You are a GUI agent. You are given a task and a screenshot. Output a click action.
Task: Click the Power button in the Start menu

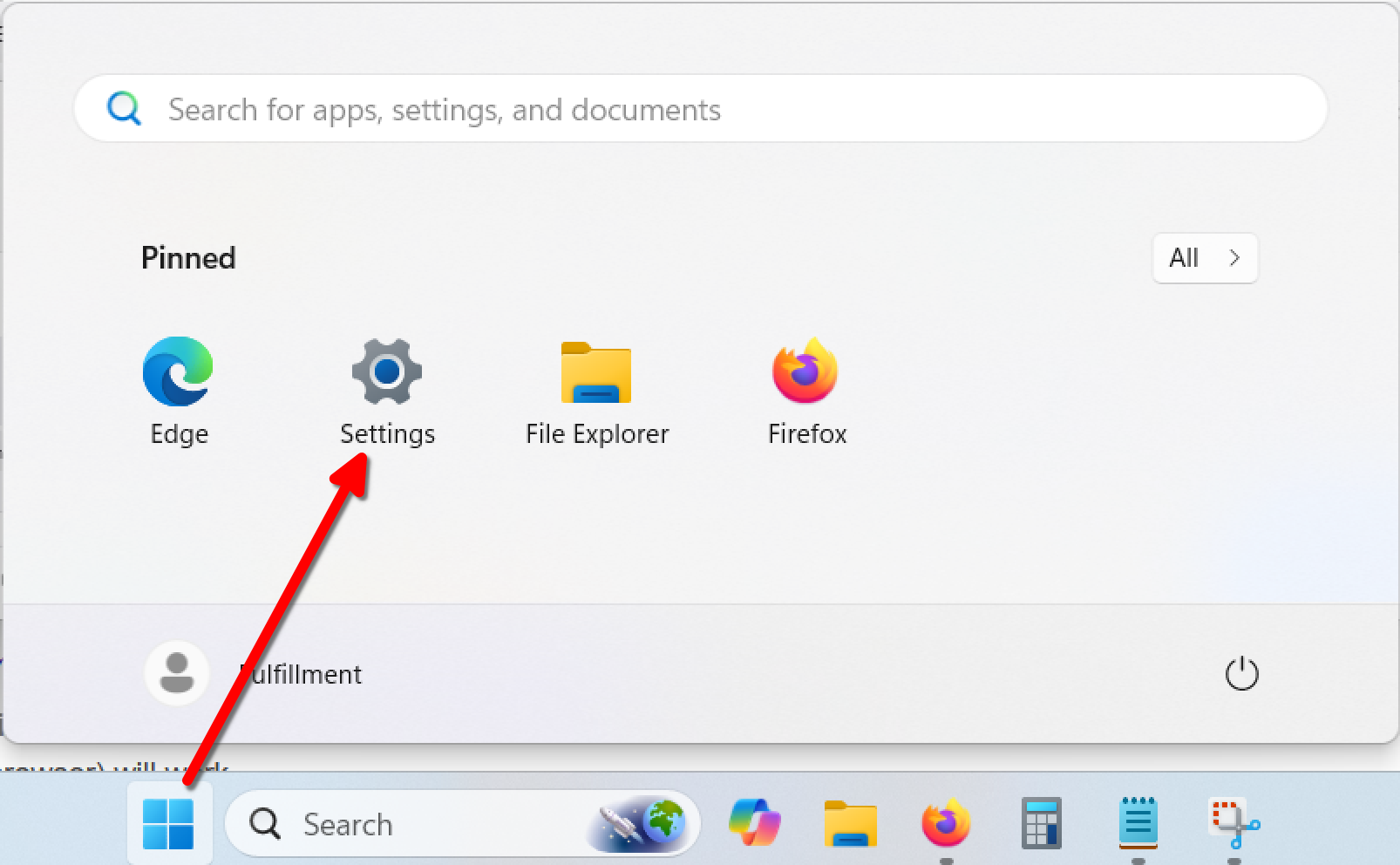coord(1241,674)
